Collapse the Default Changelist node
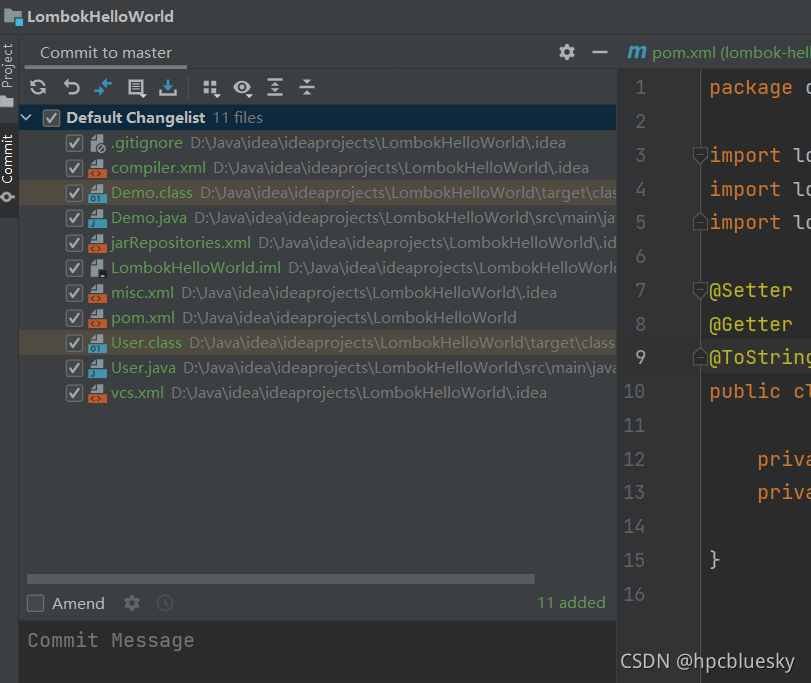 [x=26, y=118]
